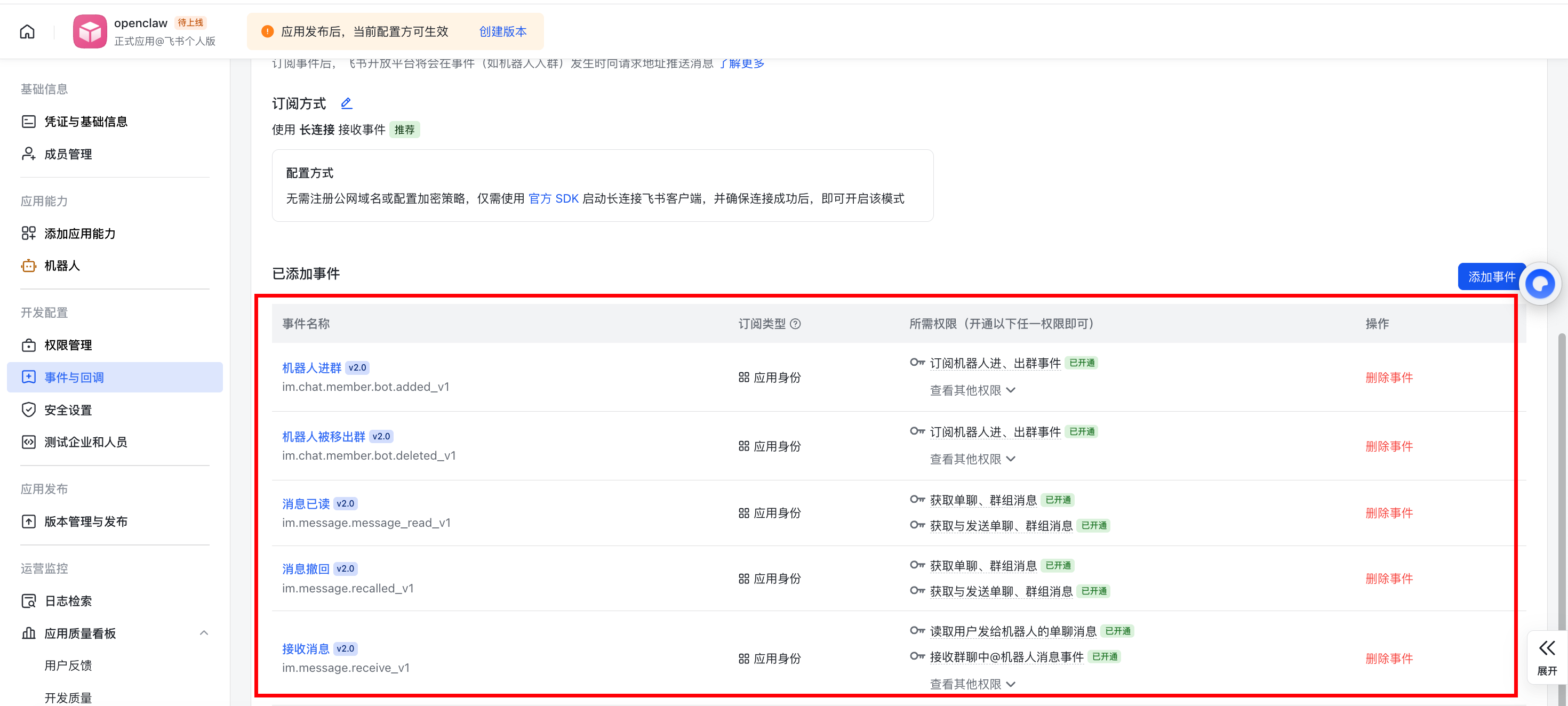Expand the side panel with double-arrow
Screen dimensions: 1568x706
click(1547, 657)
